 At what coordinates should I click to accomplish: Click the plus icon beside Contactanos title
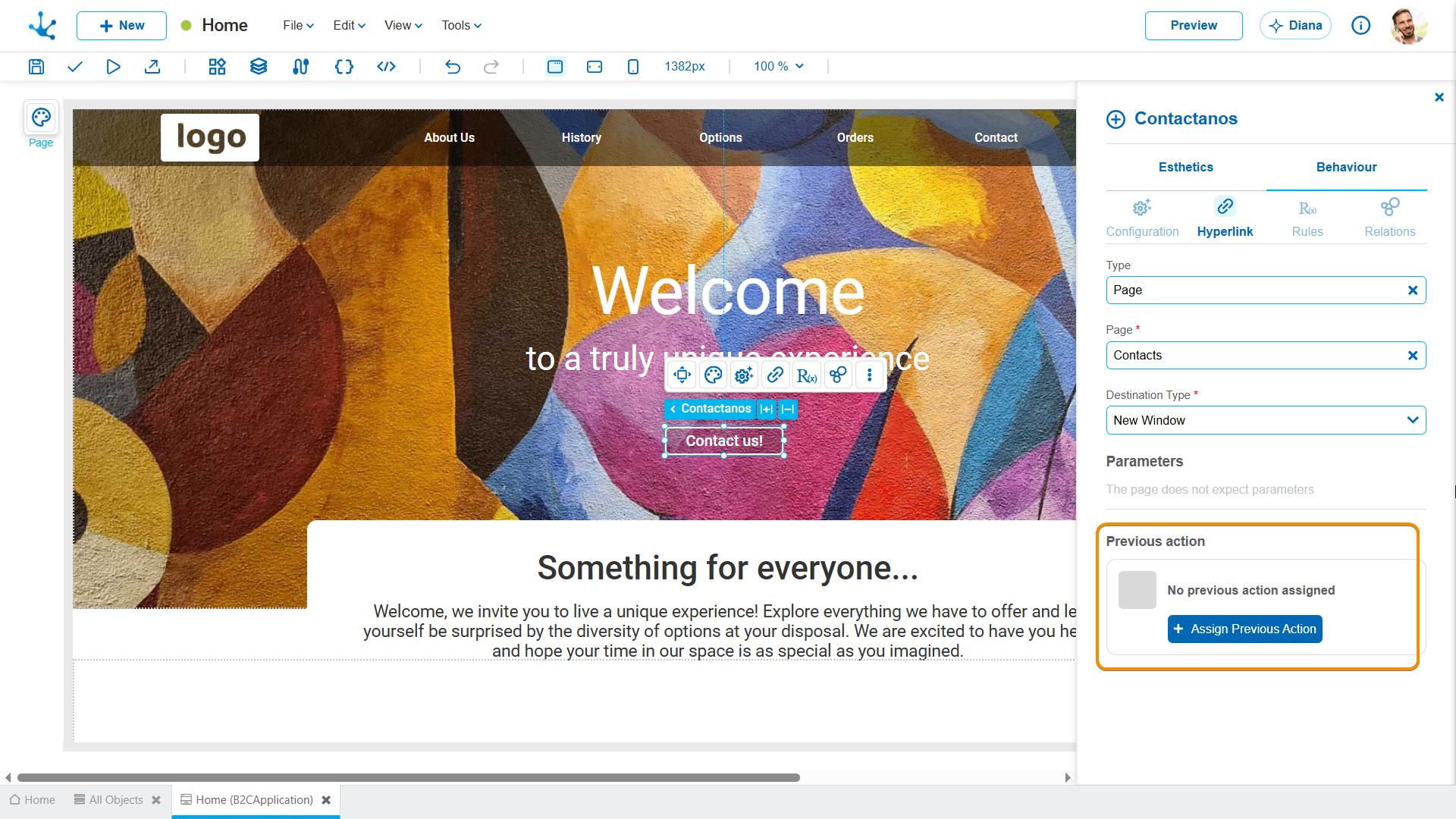pos(1116,119)
